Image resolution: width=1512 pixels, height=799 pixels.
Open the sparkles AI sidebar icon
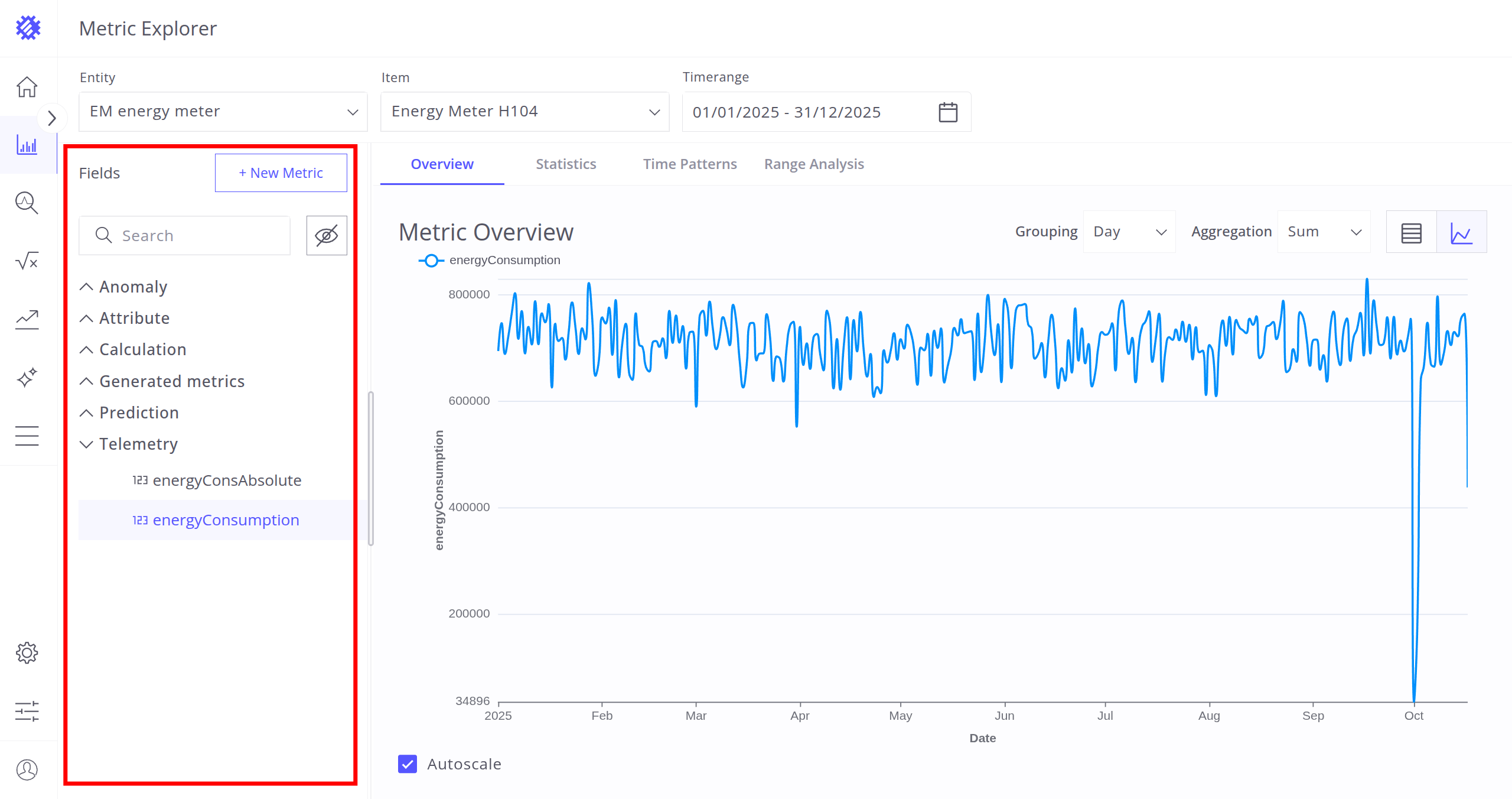[x=27, y=377]
